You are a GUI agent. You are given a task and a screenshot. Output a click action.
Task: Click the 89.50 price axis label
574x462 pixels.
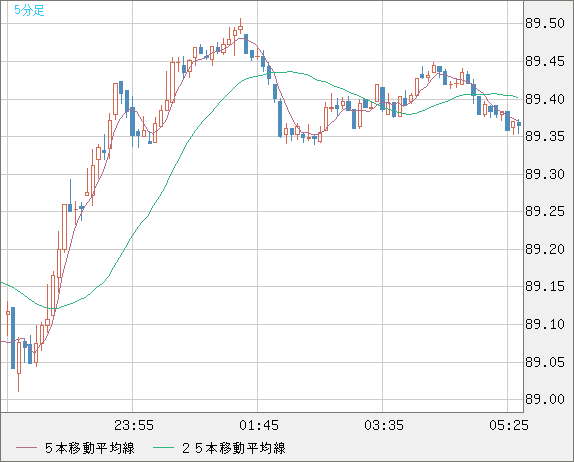[545, 23]
